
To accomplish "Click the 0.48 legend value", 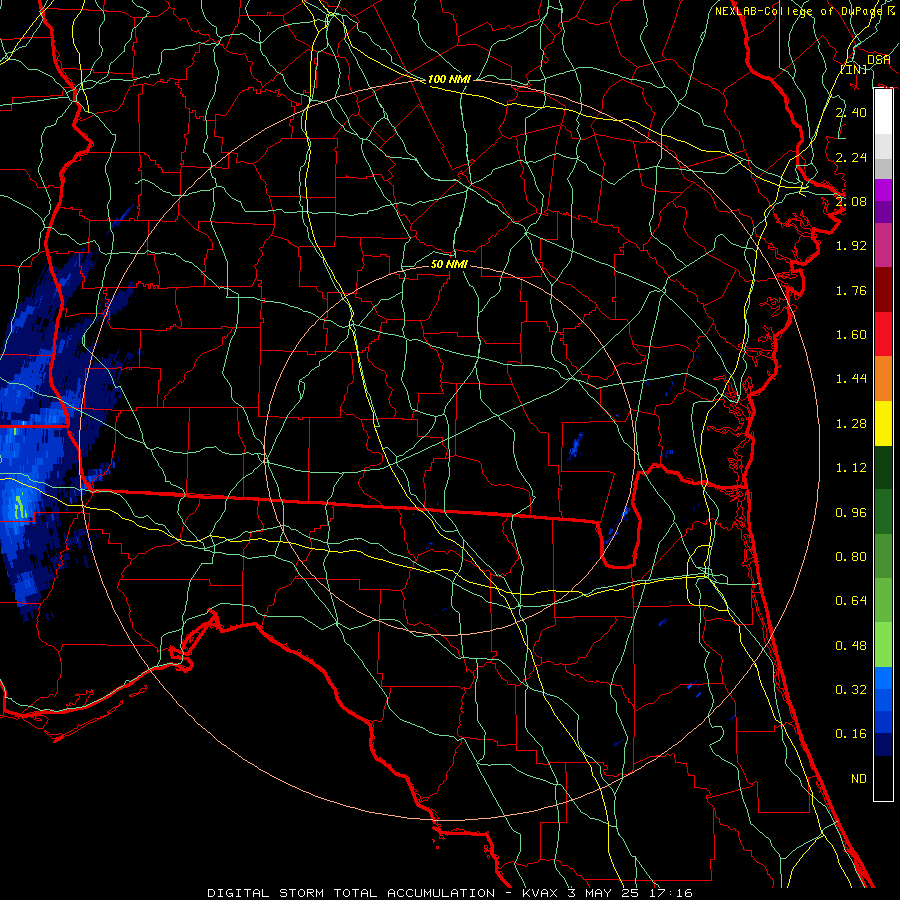I will point(851,646).
